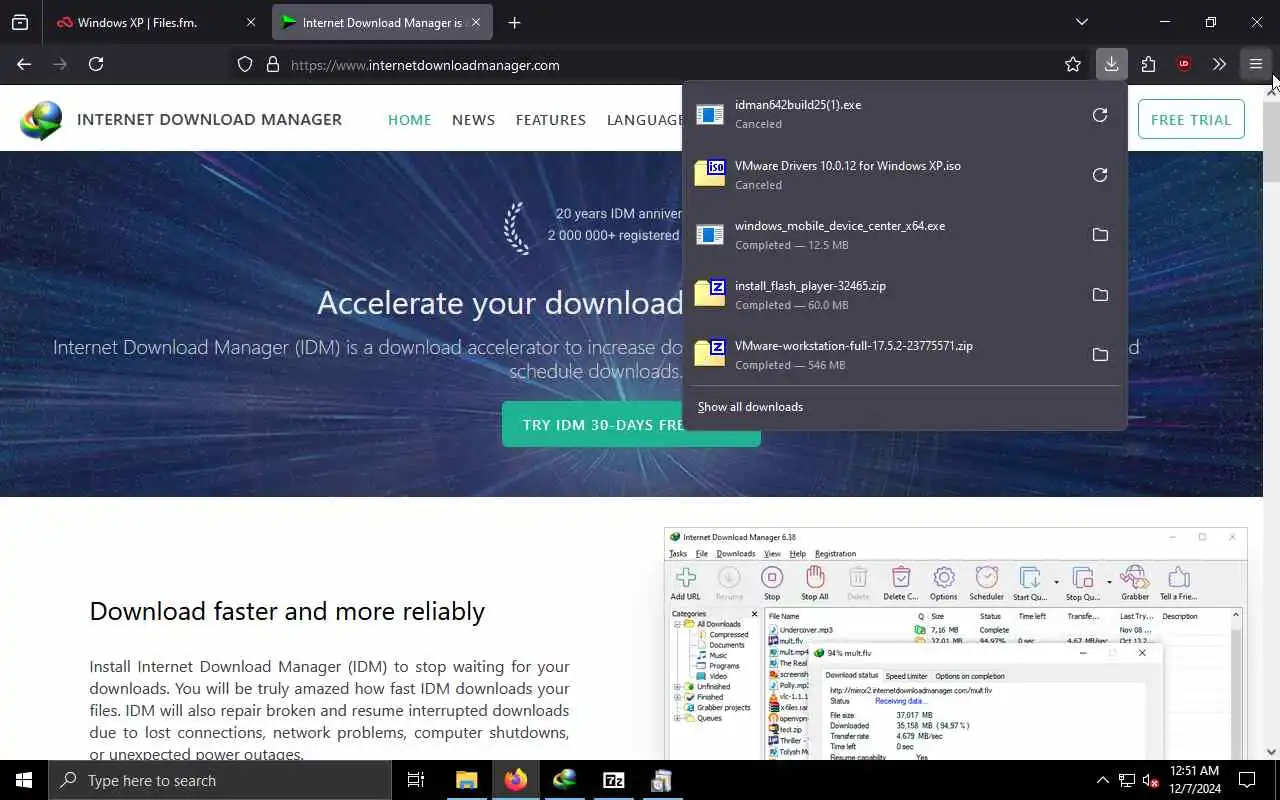This screenshot has height=800, width=1280.
Task: Click the FREE TRIAL button
Action: pos(1191,119)
